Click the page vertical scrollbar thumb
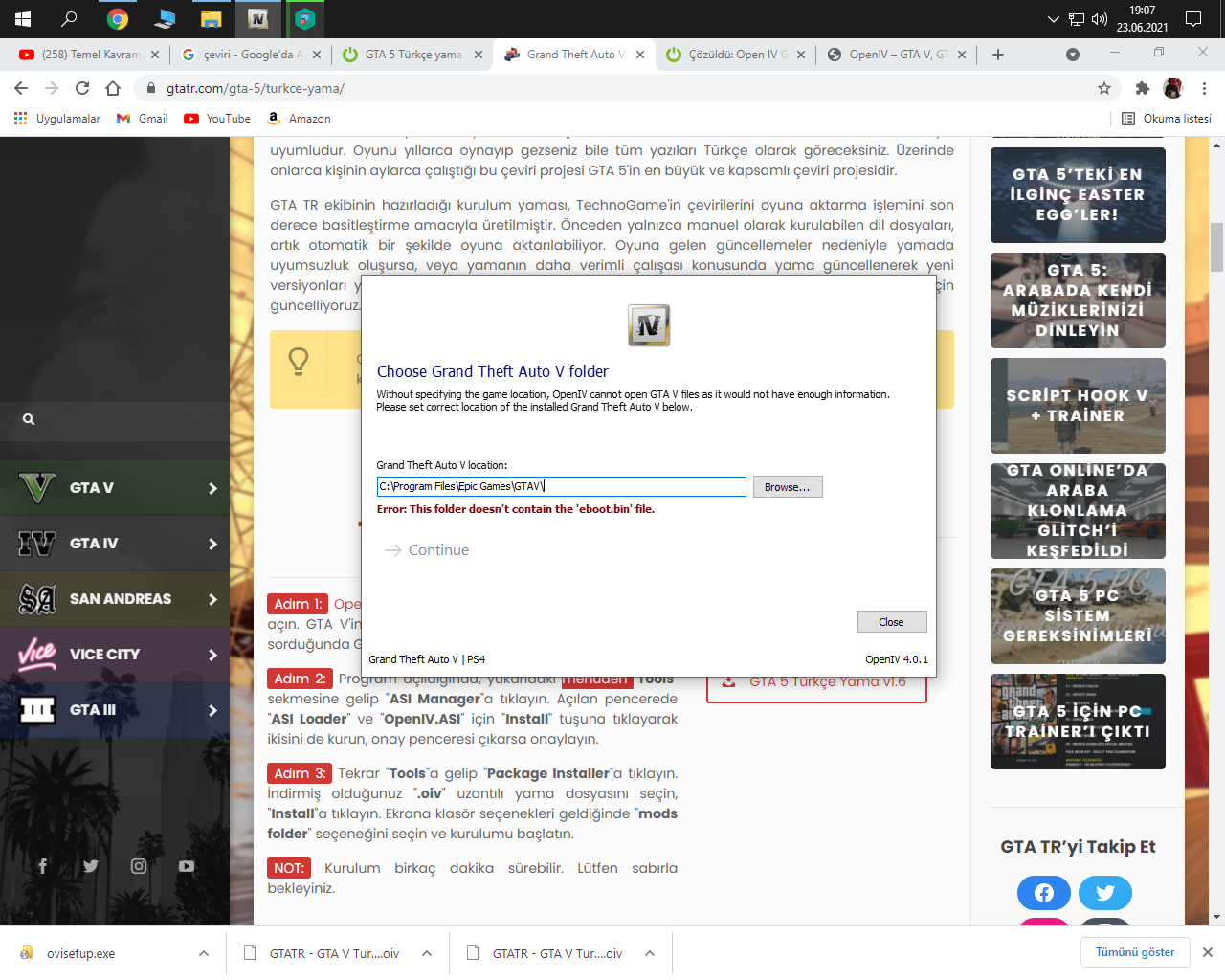The width and height of the screenshot is (1225, 980). click(1217, 247)
